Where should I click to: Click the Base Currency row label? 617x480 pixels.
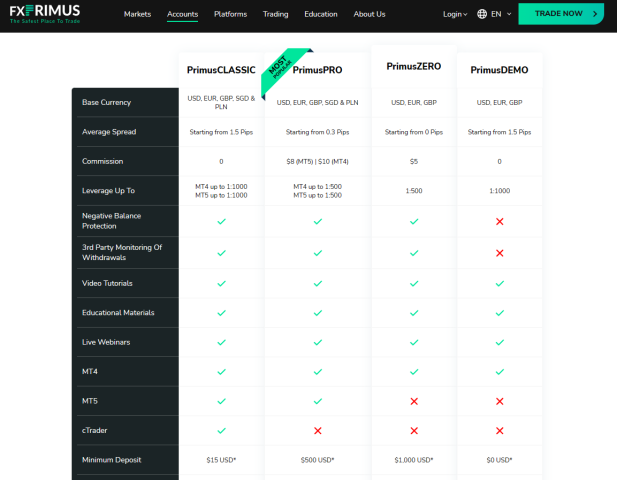tap(106, 102)
